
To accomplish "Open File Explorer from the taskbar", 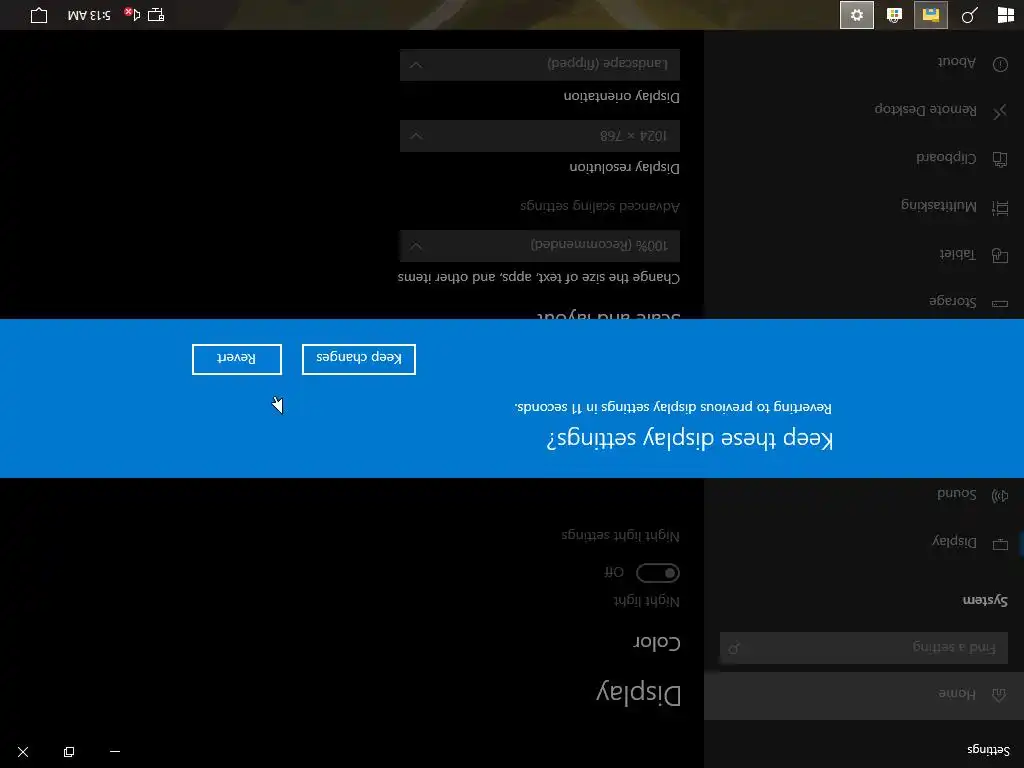I will pos(931,14).
